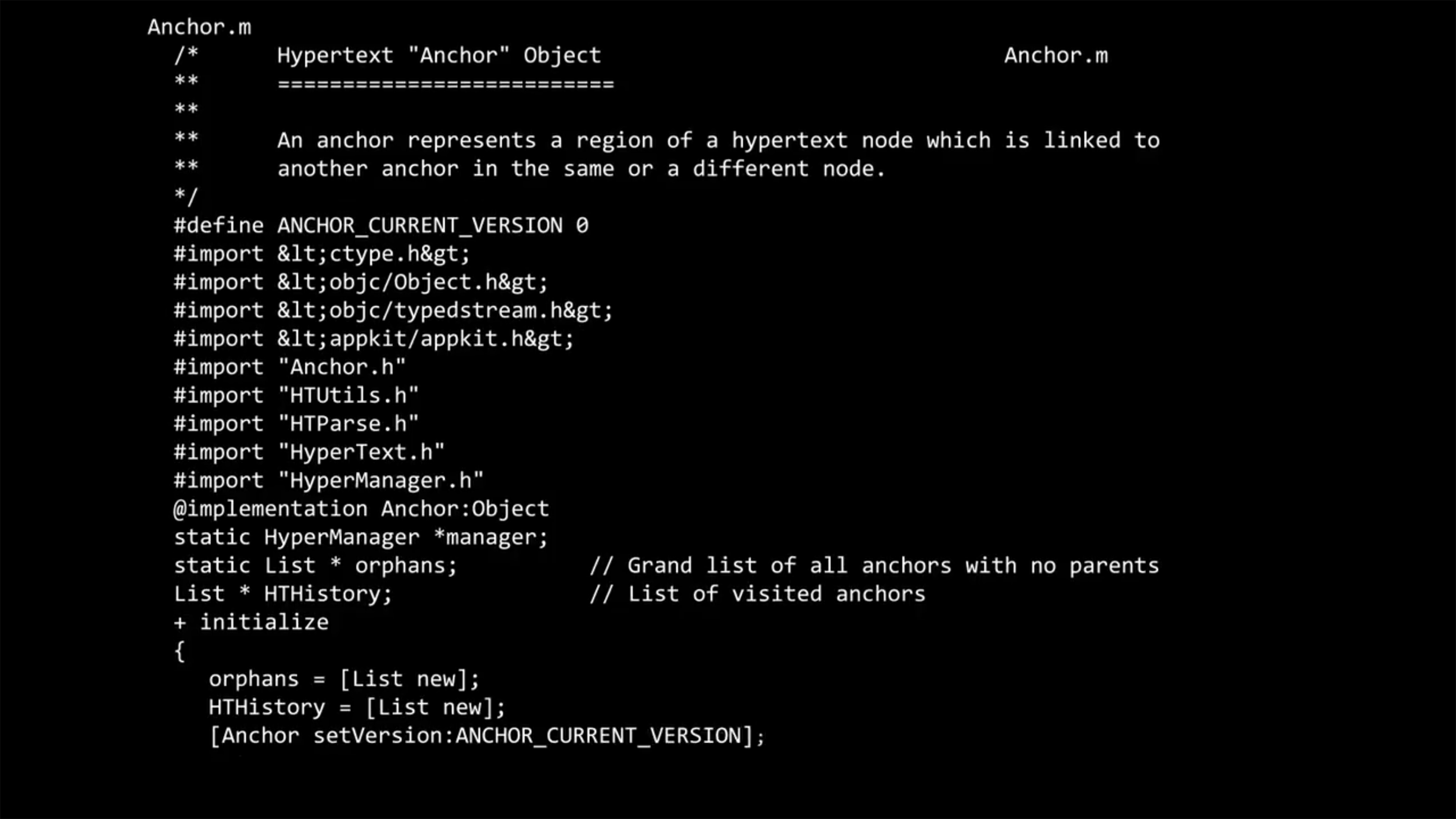This screenshot has height=819, width=1456.
Task: Click the 'List of visited anchors' comment
Action: tap(758, 593)
